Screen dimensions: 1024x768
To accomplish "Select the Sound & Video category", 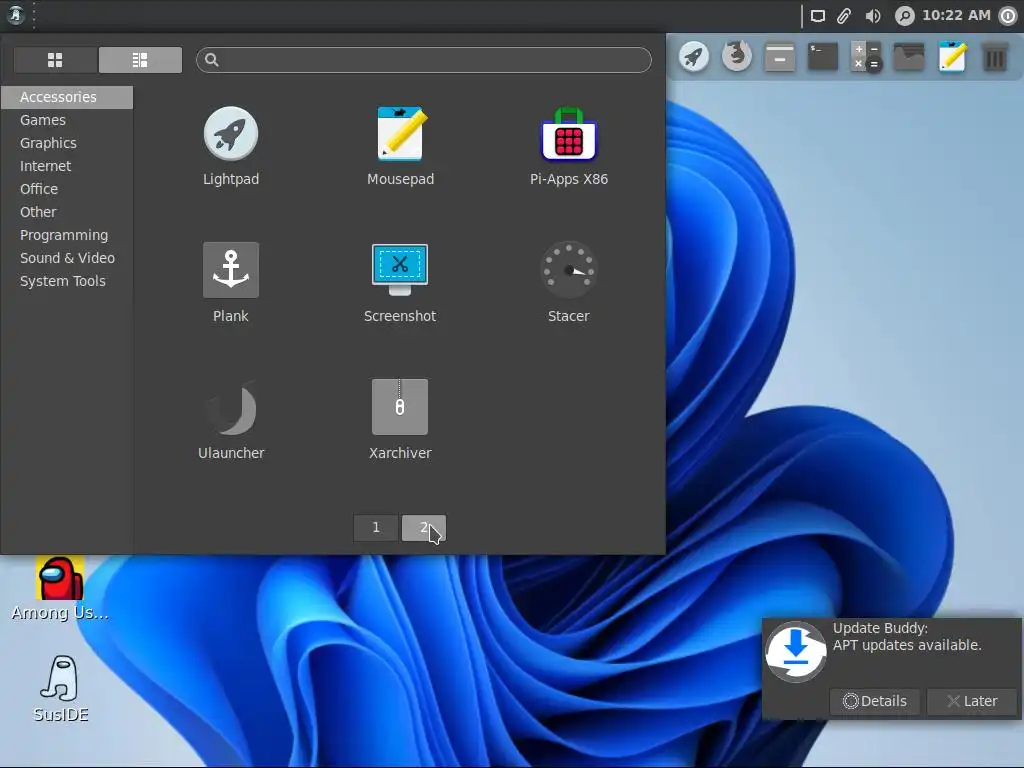I will point(67,258).
